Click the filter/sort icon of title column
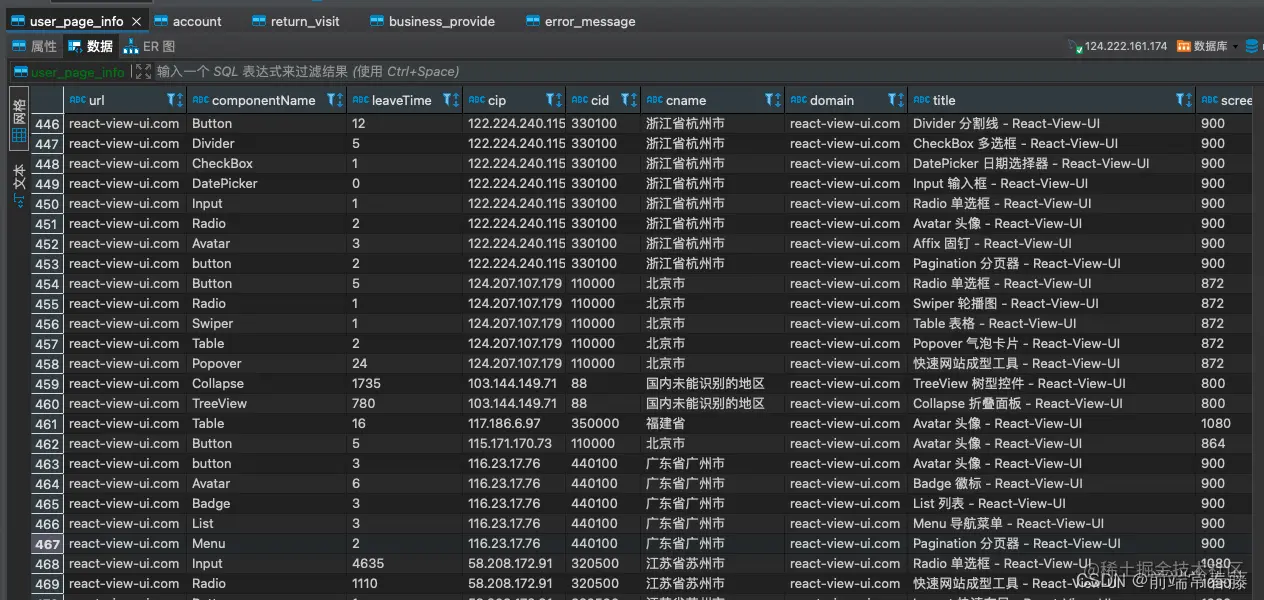This screenshot has width=1264, height=600. 1183,100
